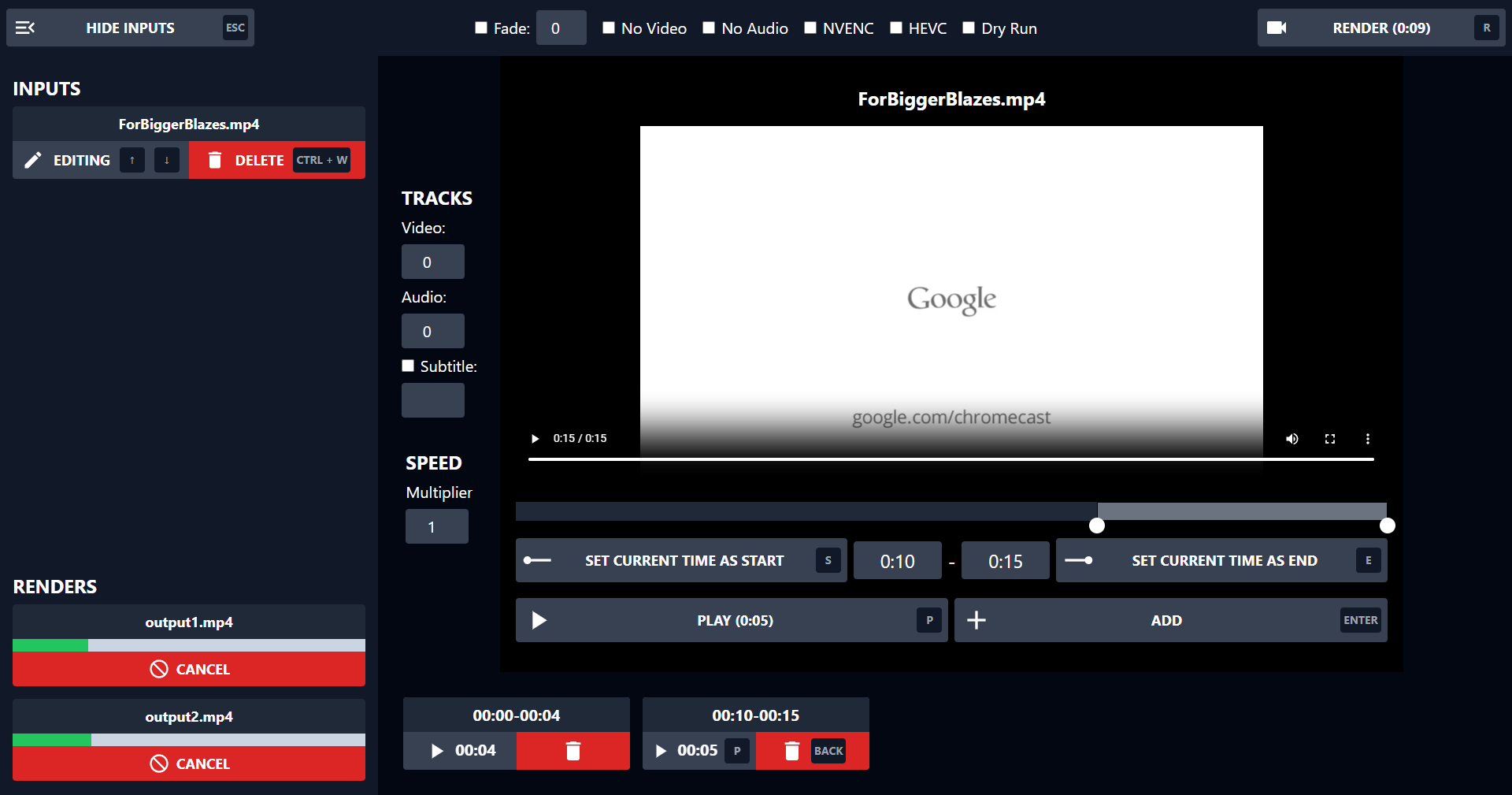Click the clip range start handle

pyautogui.click(x=1097, y=526)
